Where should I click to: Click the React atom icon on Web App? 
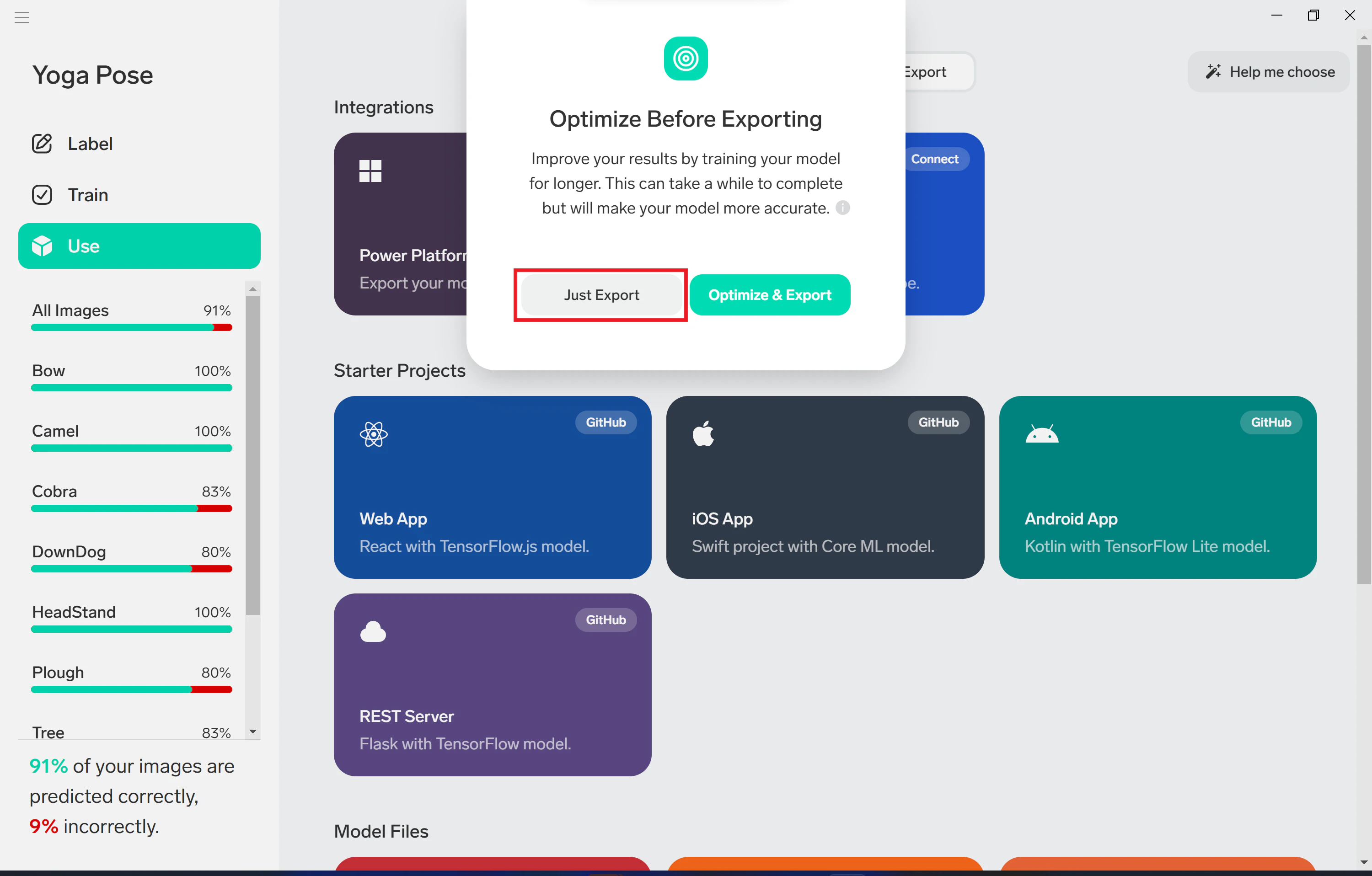point(374,434)
